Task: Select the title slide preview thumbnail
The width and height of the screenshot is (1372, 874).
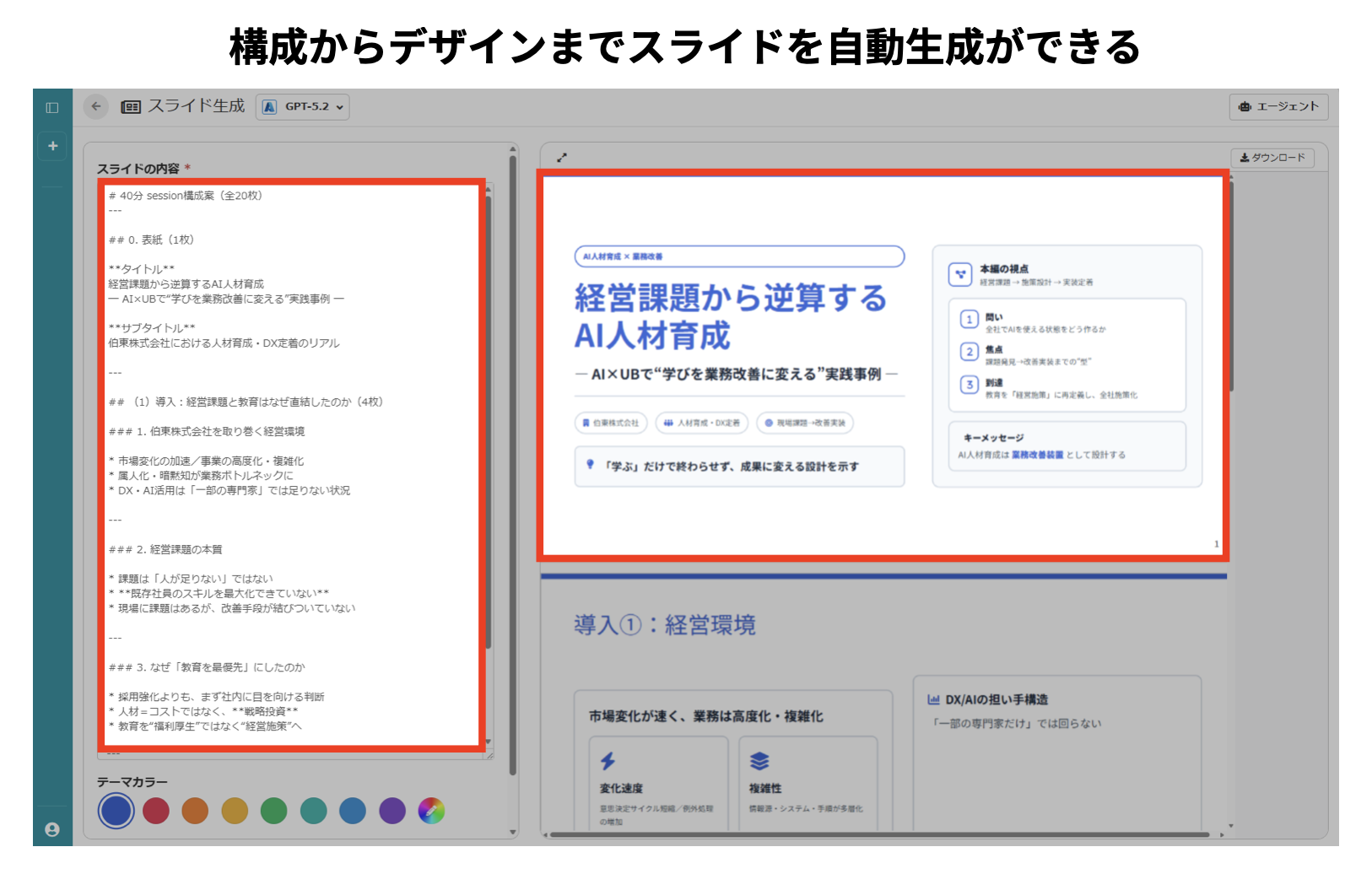Action: click(x=884, y=364)
